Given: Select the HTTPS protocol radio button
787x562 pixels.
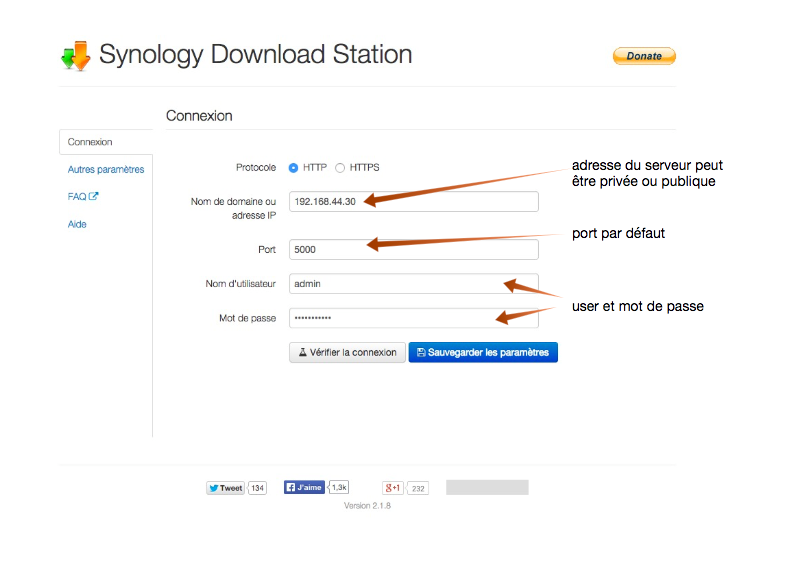Looking at the screenshot, I should tap(340, 168).
